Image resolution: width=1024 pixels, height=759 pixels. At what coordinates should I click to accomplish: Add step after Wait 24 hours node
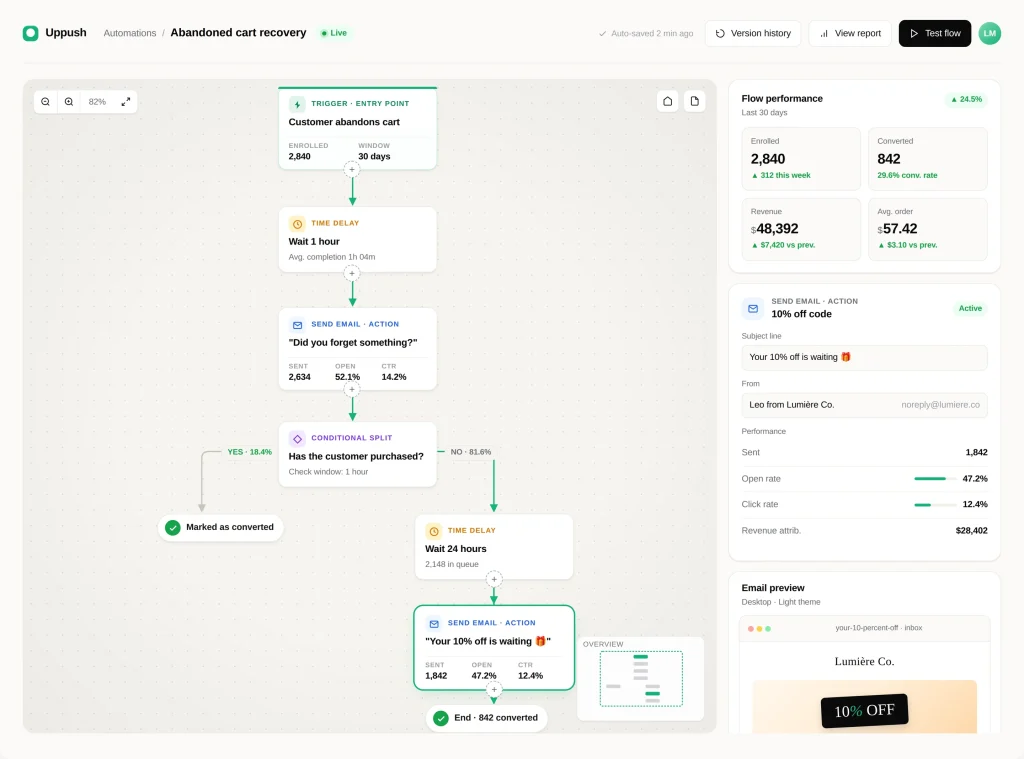pyautogui.click(x=494, y=579)
